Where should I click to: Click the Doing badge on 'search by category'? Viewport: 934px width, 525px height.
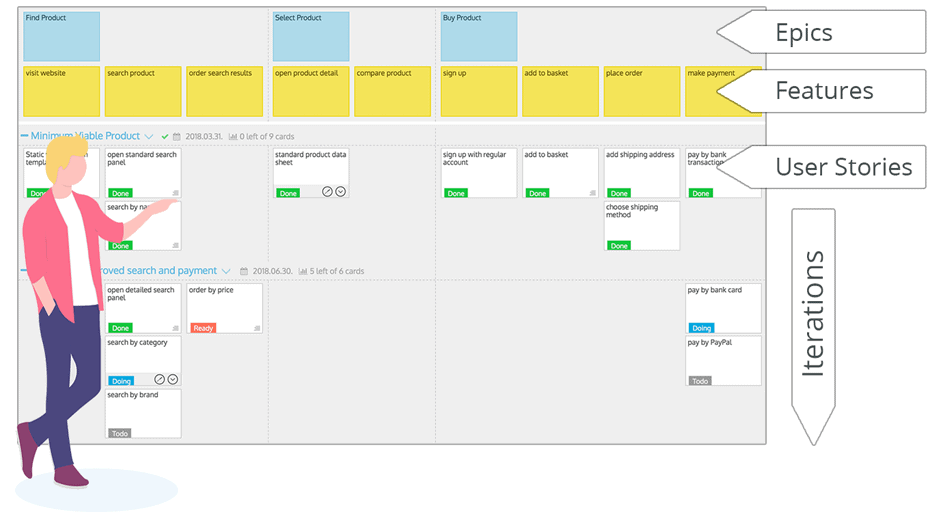121,381
